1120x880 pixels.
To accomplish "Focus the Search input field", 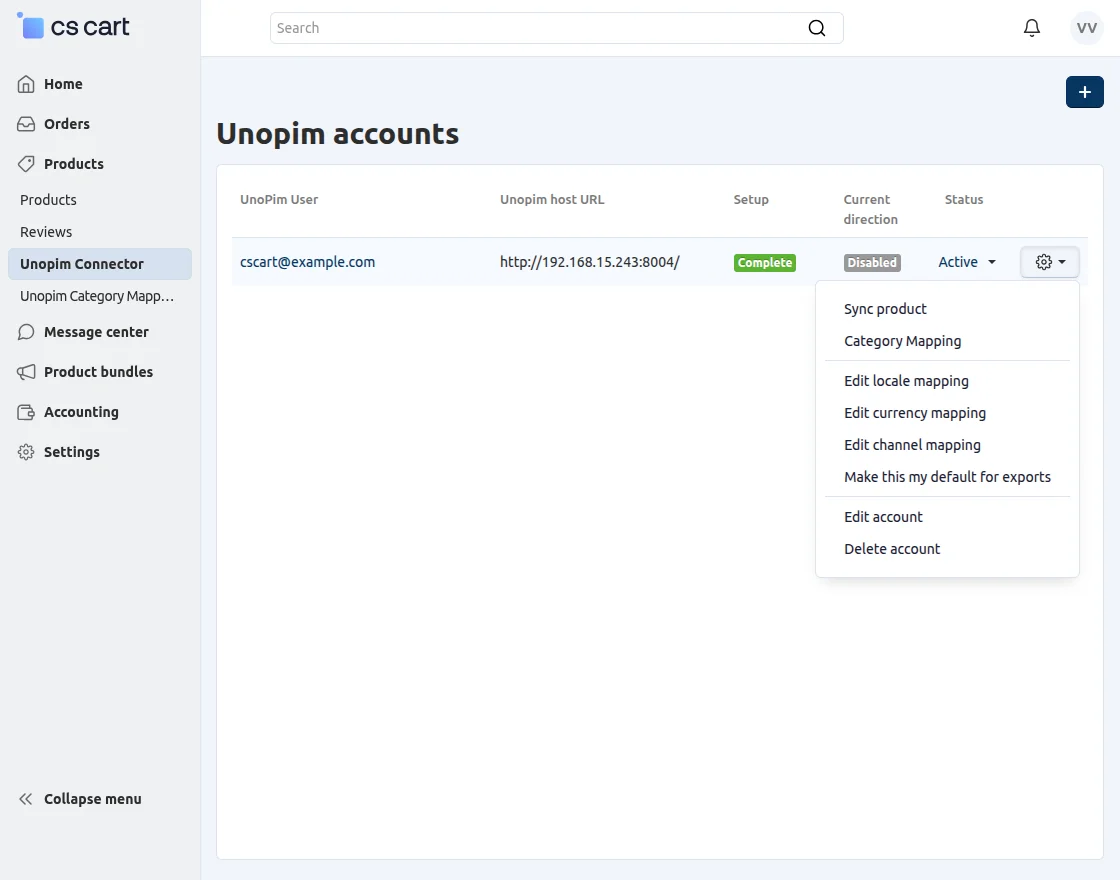I will pos(539,28).
